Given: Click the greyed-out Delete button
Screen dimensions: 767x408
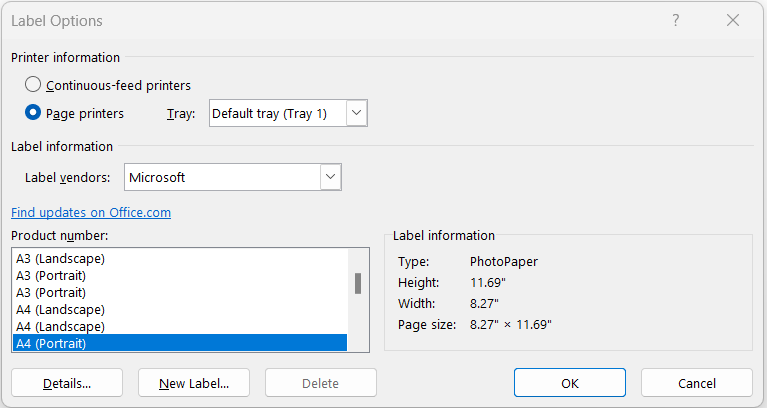Looking at the screenshot, I should pos(321,383).
